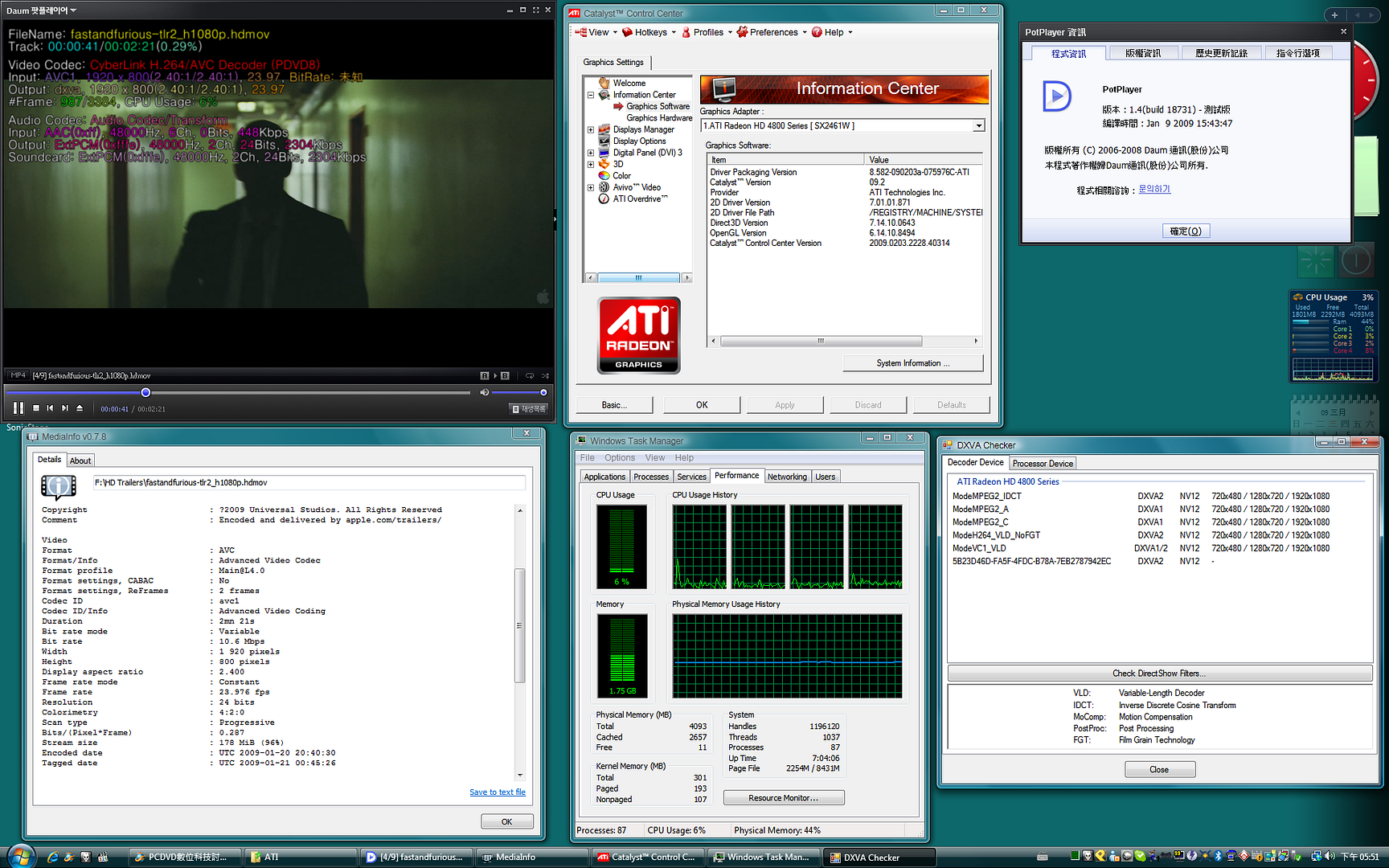Screen dimensions: 1389x868
Task: Click the Bluetooth tray icon
Action: pyautogui.click(x=1218, y=856)
